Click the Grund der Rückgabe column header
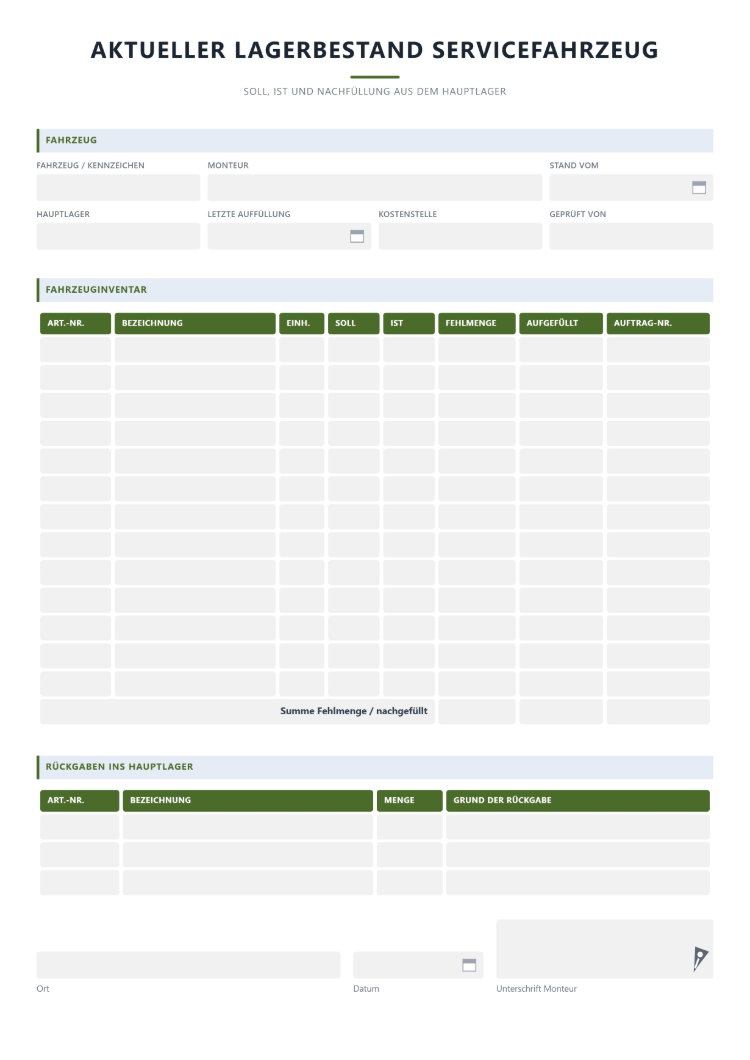This screenshot has height=1060, width=750. click(578, 800)
